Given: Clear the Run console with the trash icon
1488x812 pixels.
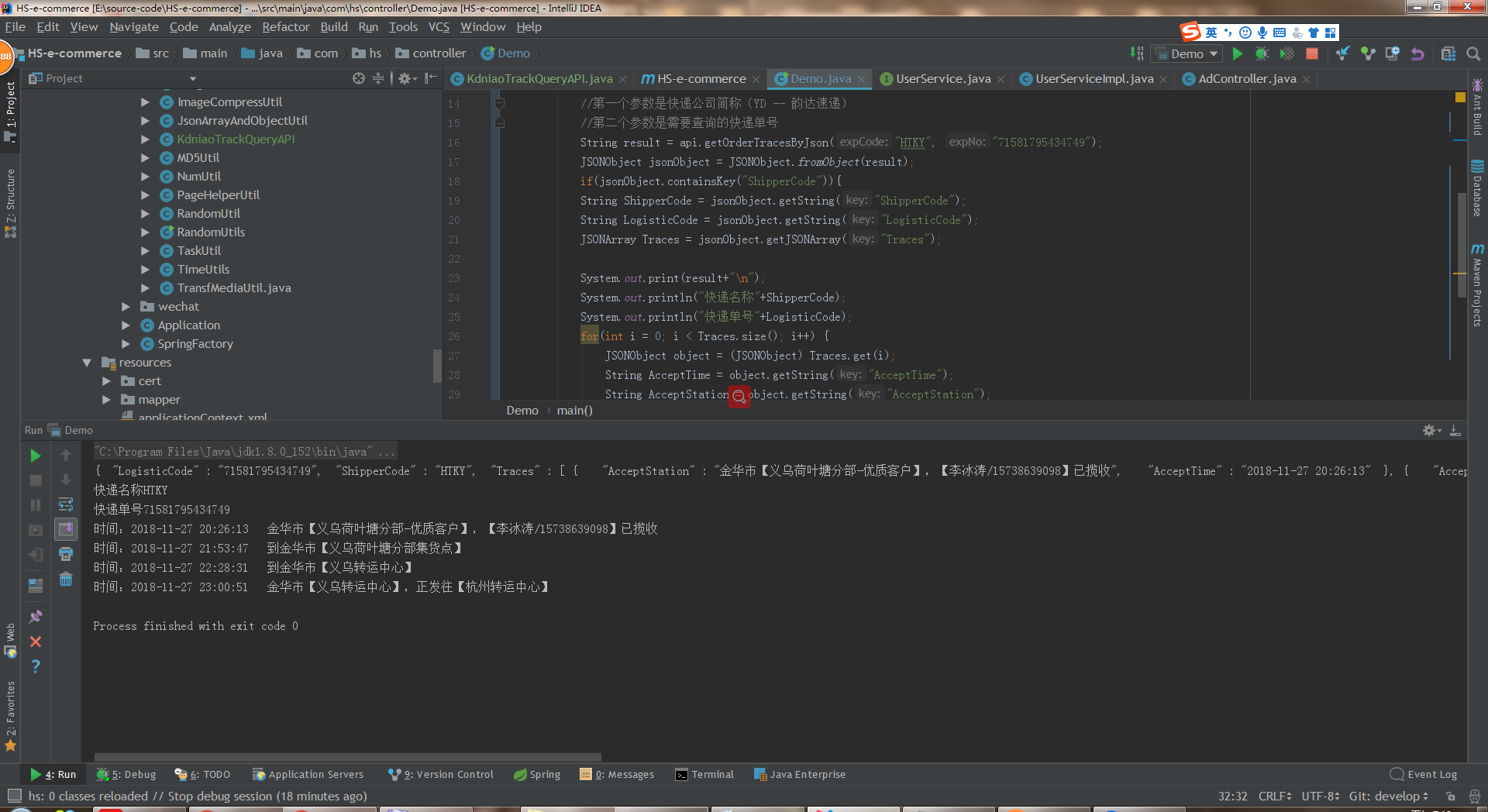Looking at the screenshot, I should coord(66,580).
